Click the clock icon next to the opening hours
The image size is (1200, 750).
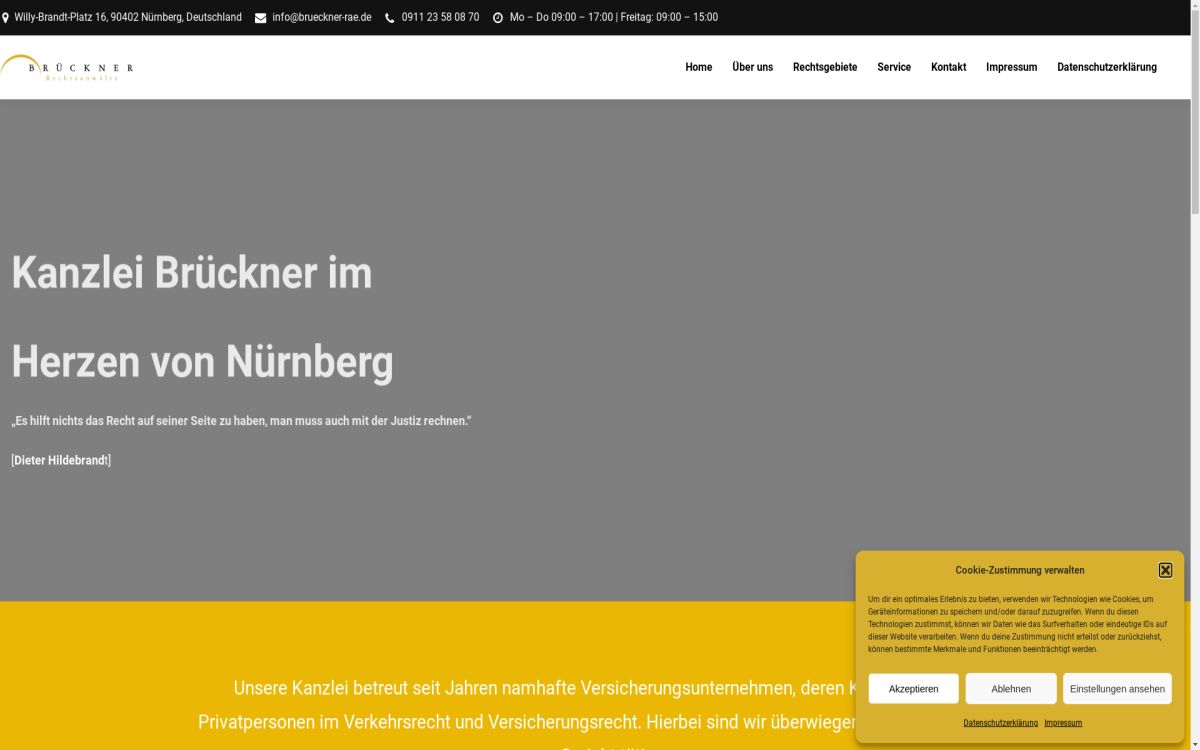(x=497, y=17)
